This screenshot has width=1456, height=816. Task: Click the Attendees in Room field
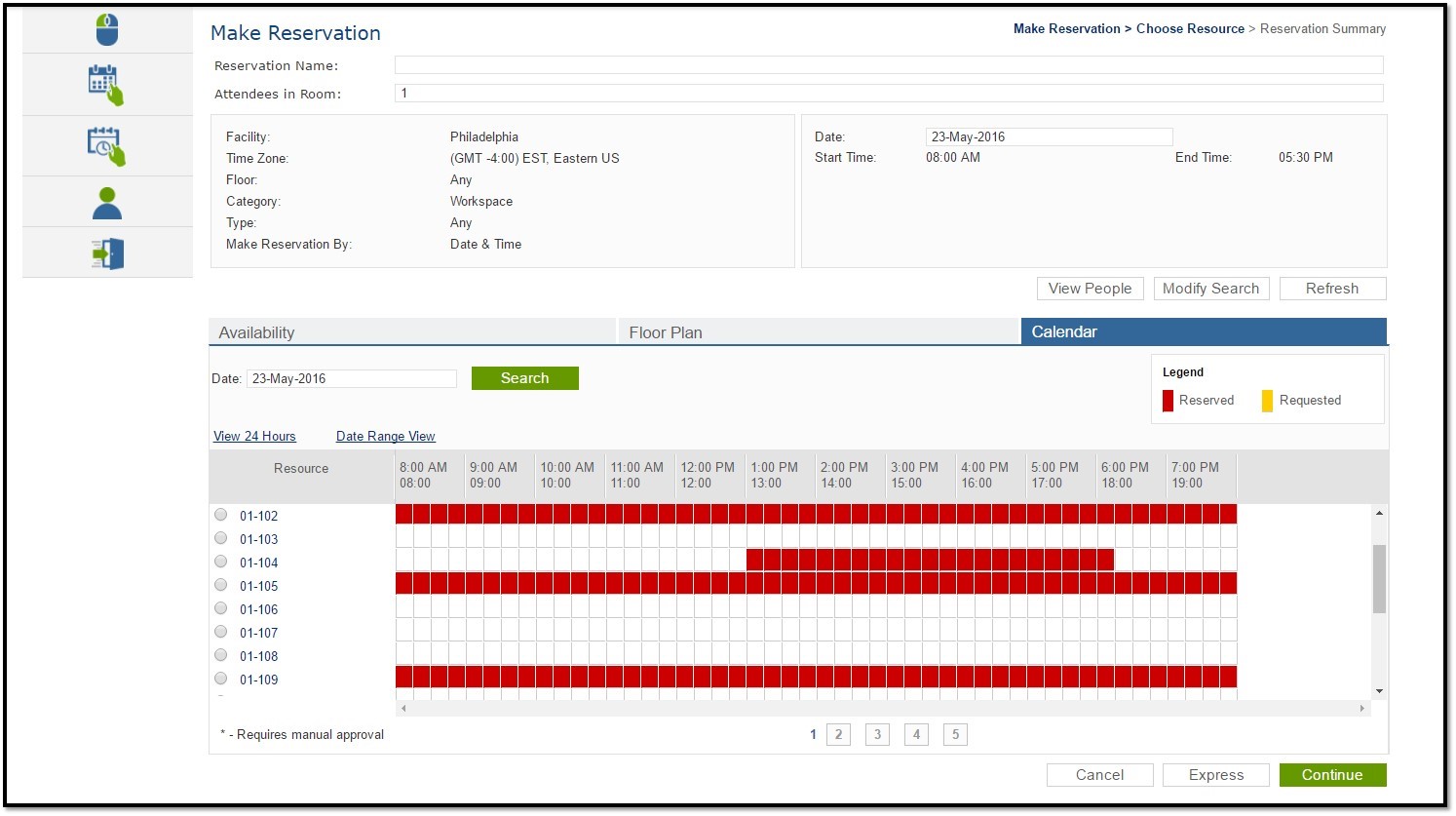point(889,94)
